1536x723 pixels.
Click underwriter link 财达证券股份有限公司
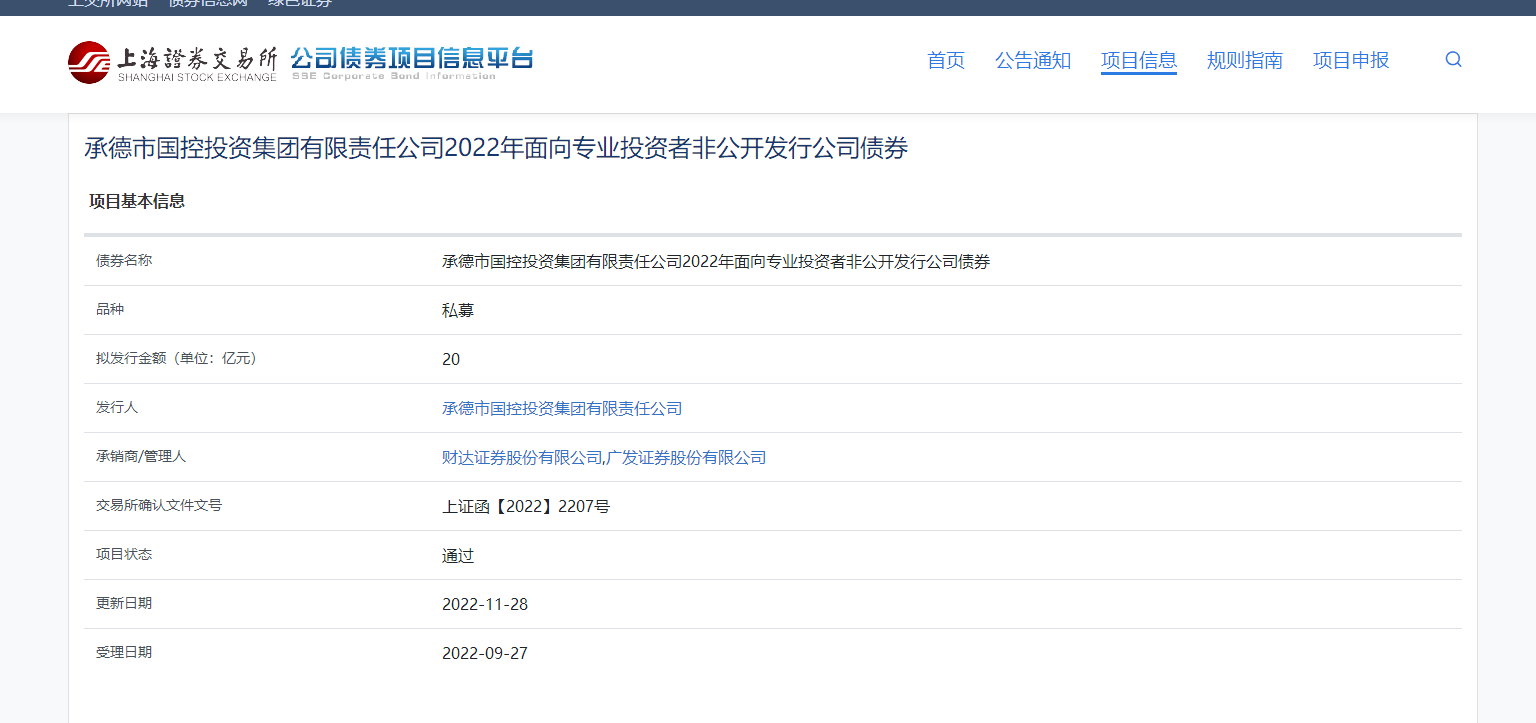pyautogui.click(x=522, y=457)
